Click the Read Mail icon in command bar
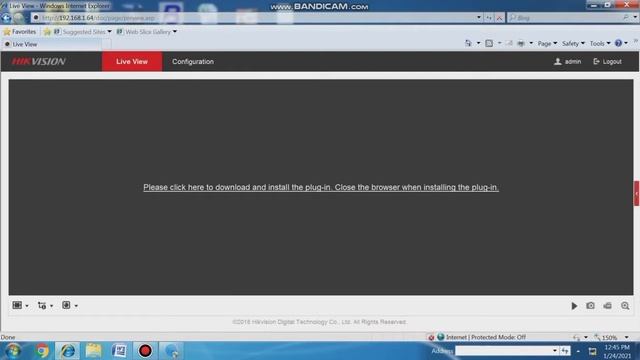 (x=509, y=43)
